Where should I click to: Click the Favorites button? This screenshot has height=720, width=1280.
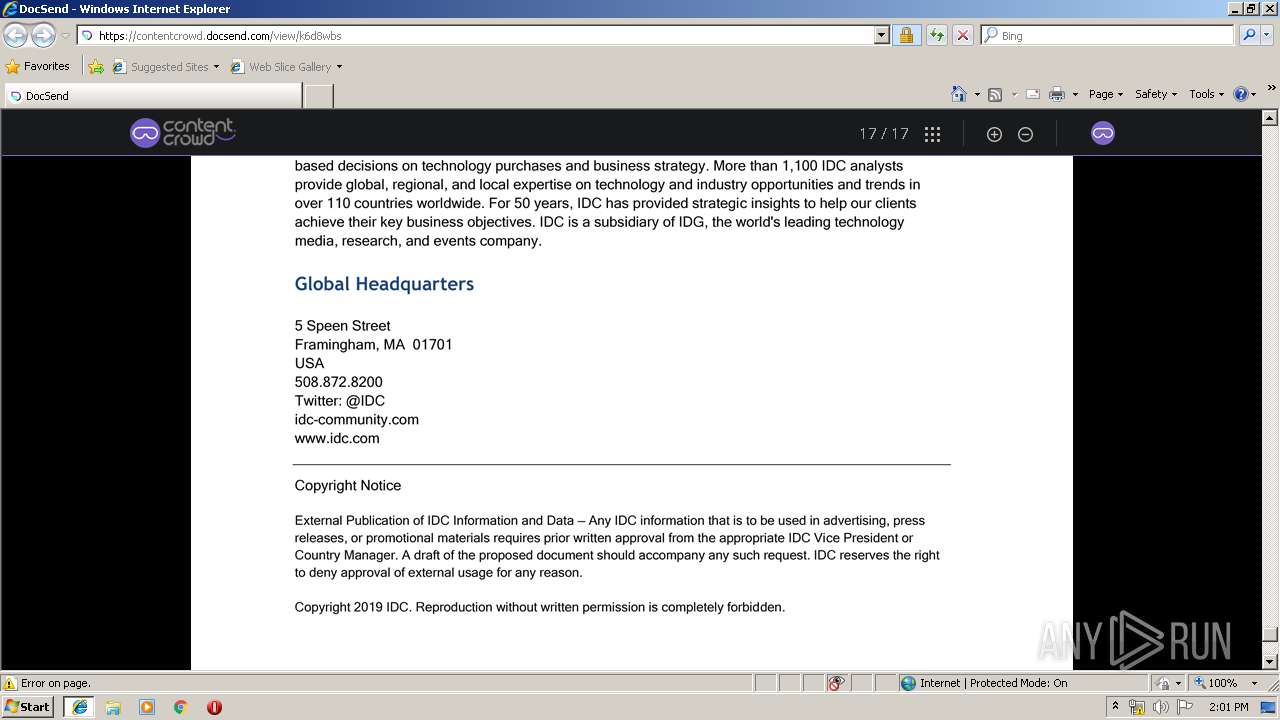pos(38,67)
